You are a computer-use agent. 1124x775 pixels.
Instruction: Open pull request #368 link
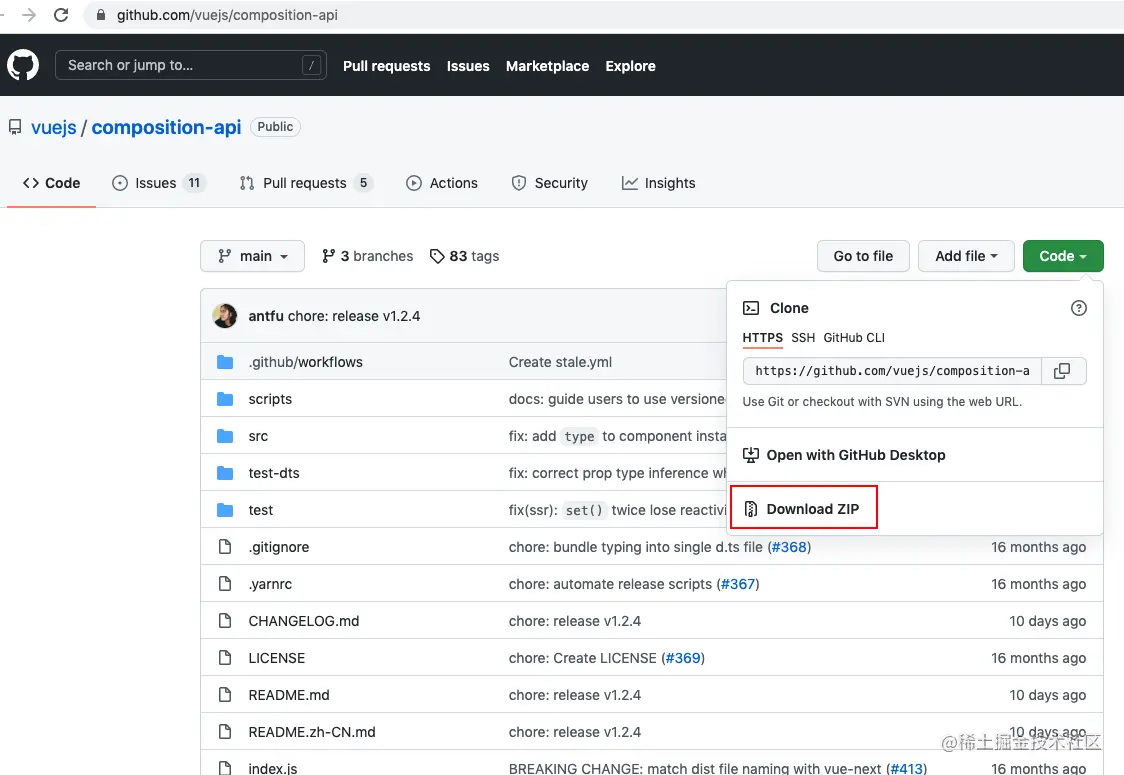[789, 547]
